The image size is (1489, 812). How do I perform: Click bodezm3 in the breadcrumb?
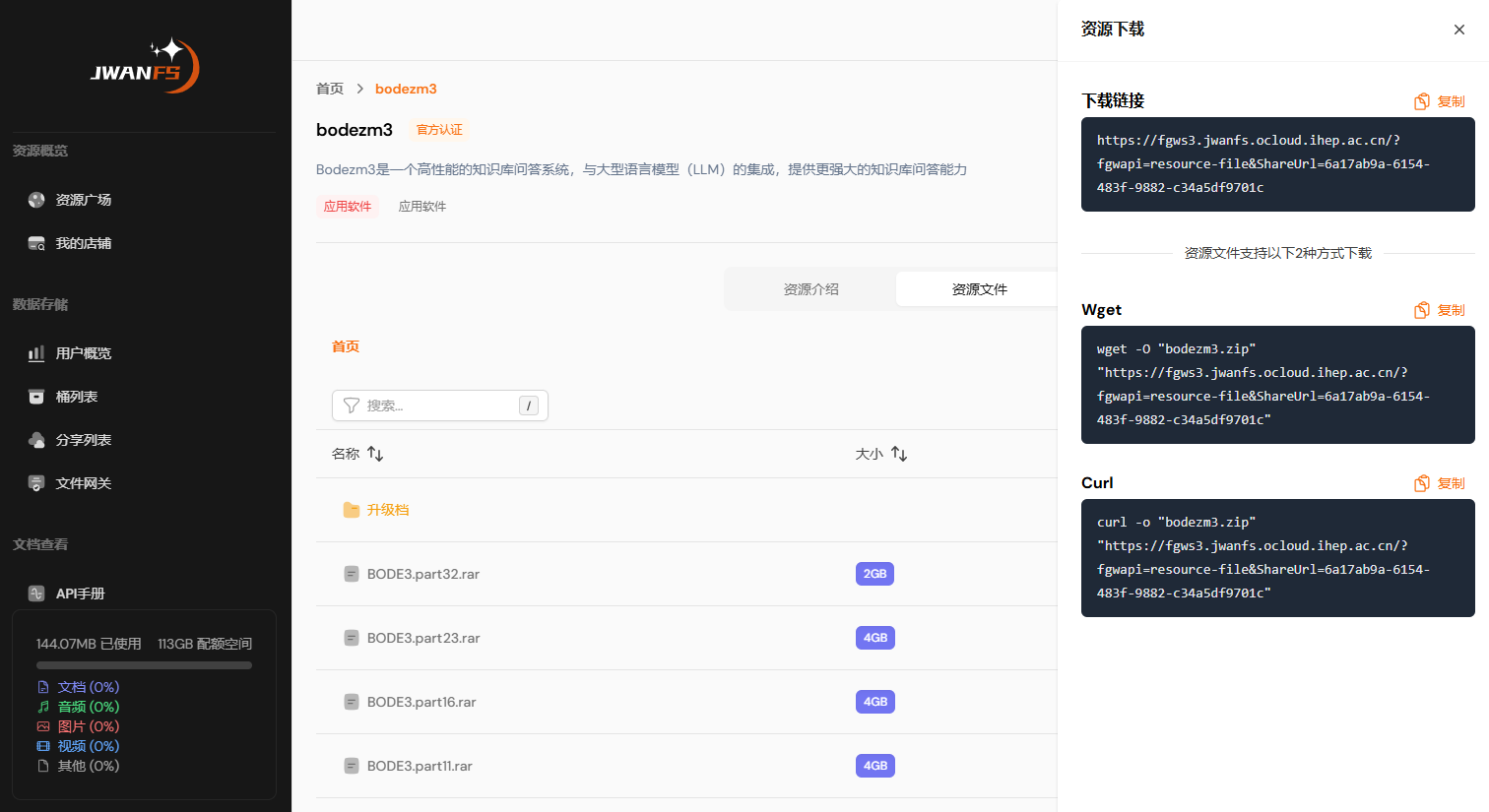(x=406, y=89)
